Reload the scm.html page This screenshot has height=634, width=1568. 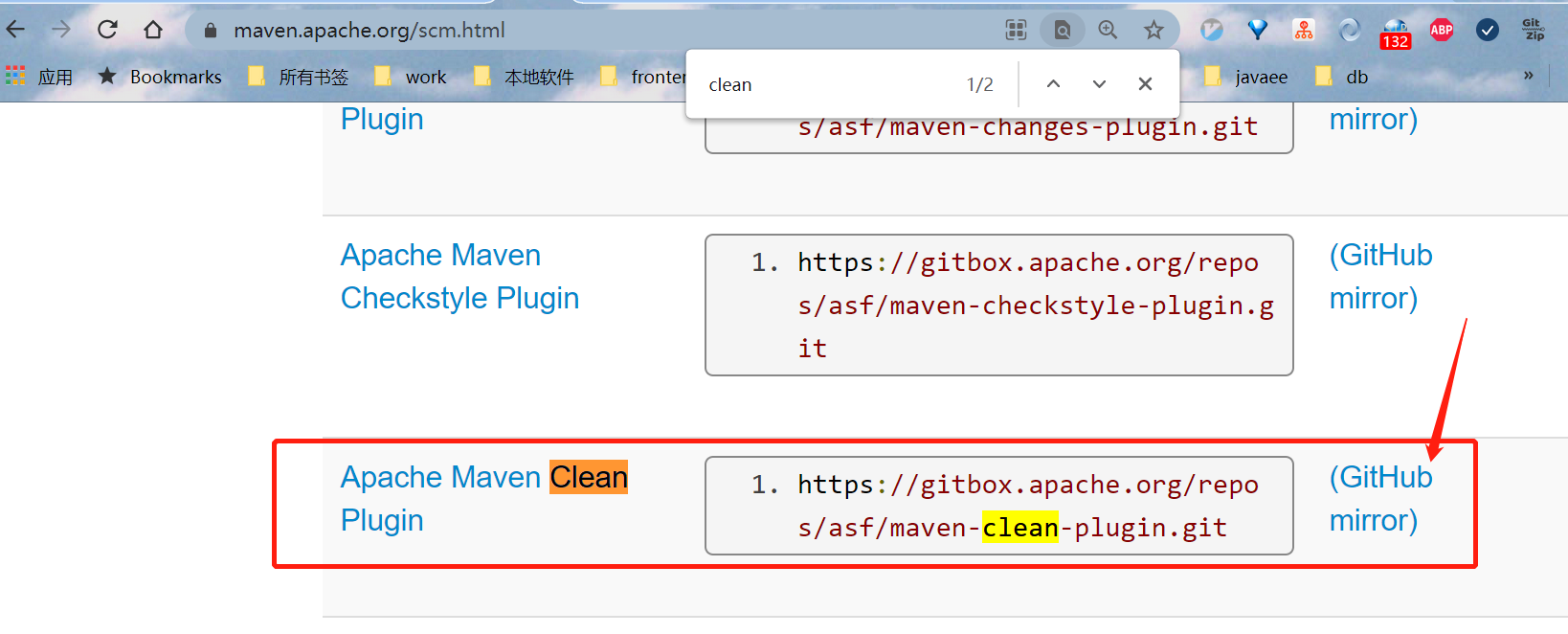pyautogui.click(x=107, y=30)
